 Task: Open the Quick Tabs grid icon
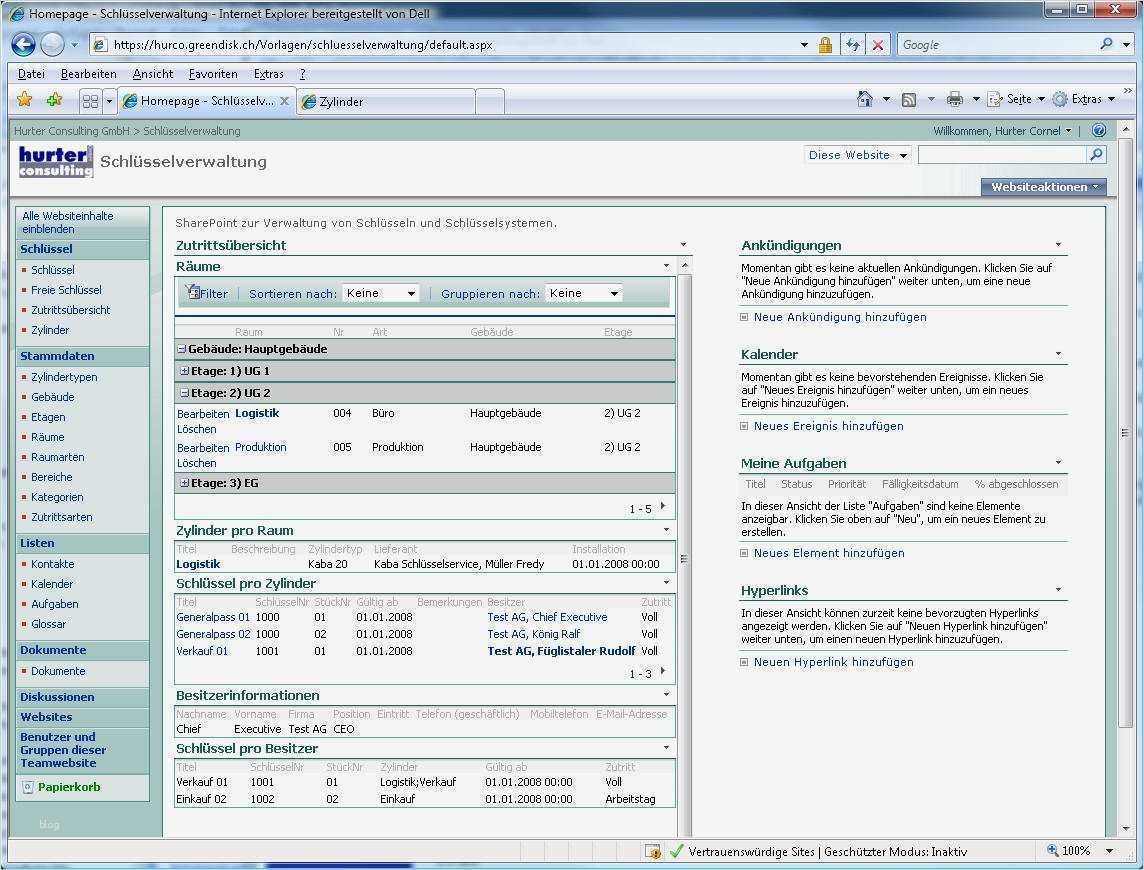pyautogui.click(x=90, y=101)
